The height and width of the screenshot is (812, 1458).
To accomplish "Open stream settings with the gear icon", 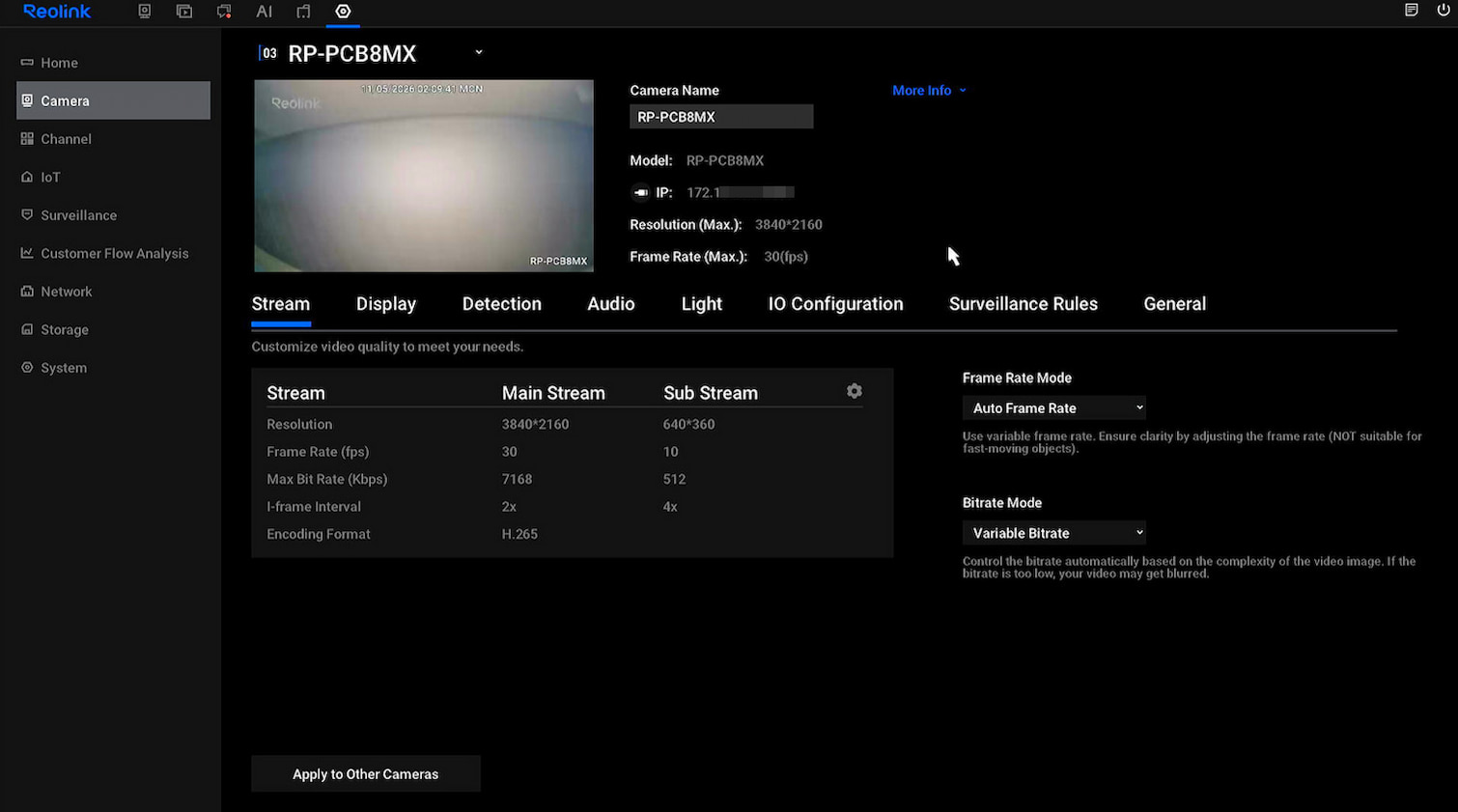I will 855,391.
